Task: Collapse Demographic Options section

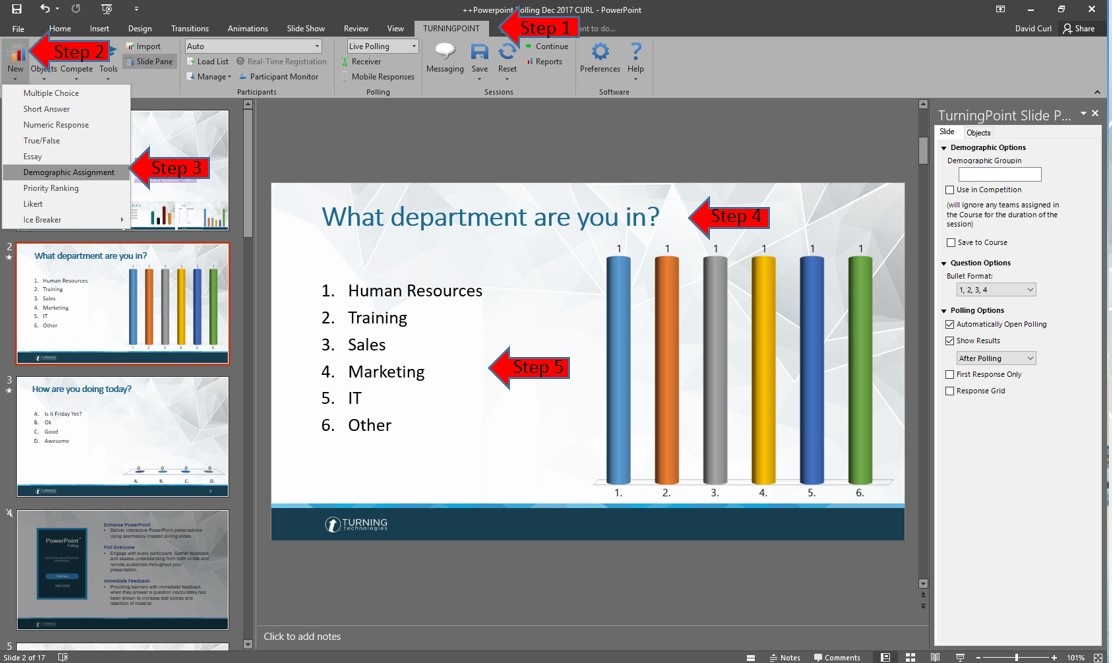Action: [x=944, y=148]
